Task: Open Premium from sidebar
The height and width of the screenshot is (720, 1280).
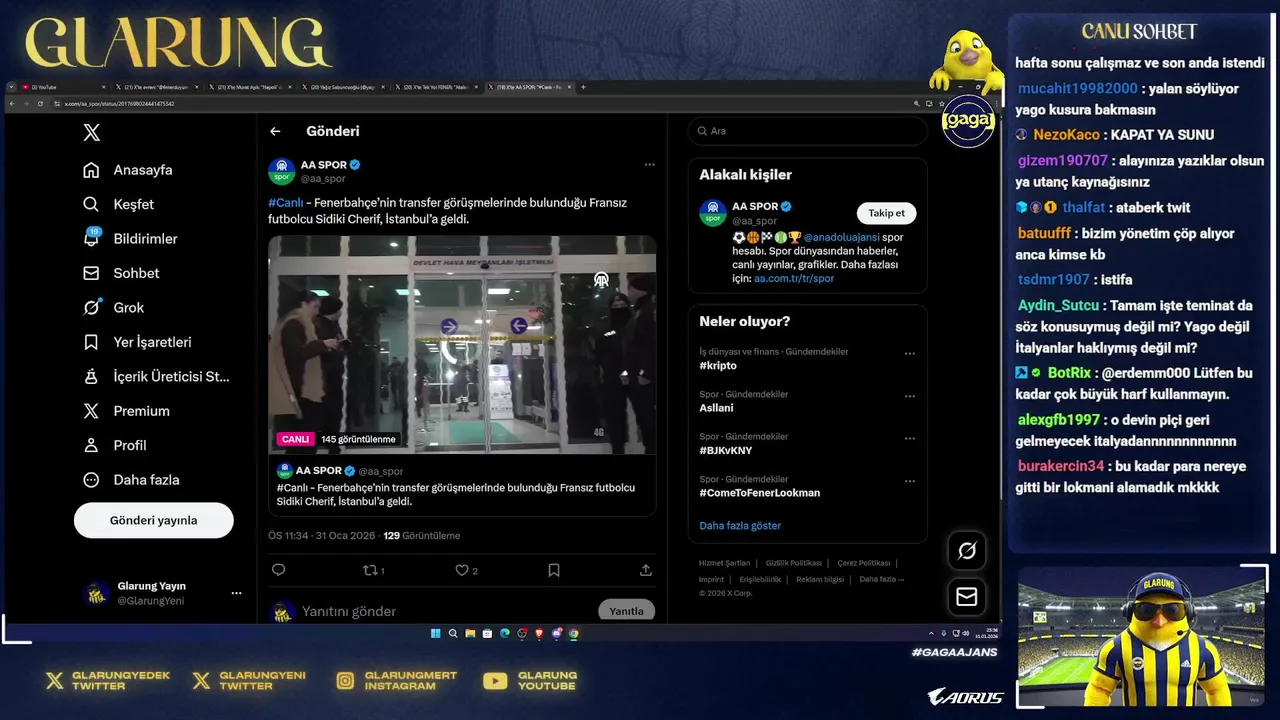Action: (x=126, y=411)
